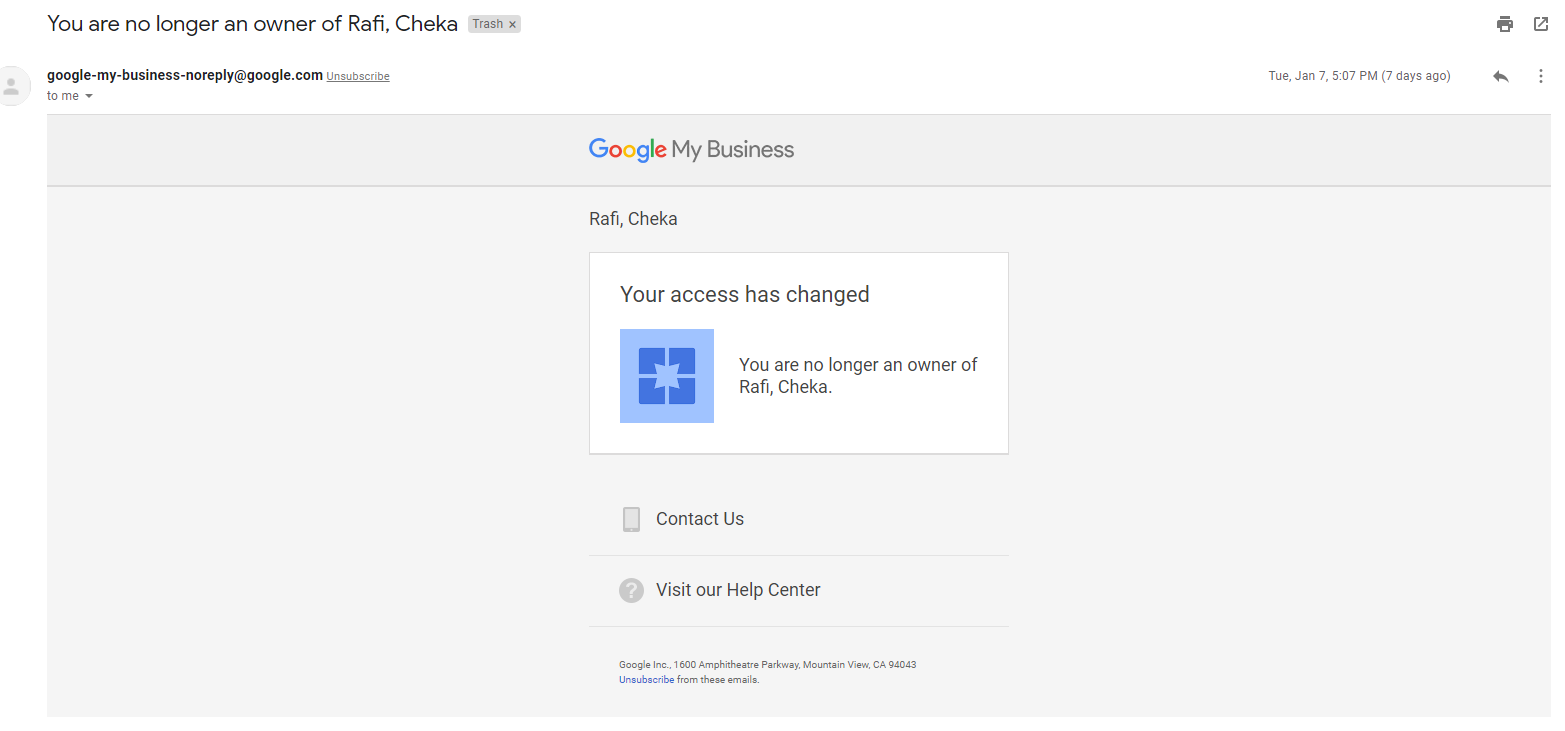Click the Unsubscribe link beside sender address
Viewport: 1565px width, 731px height.
pos(358,77)
